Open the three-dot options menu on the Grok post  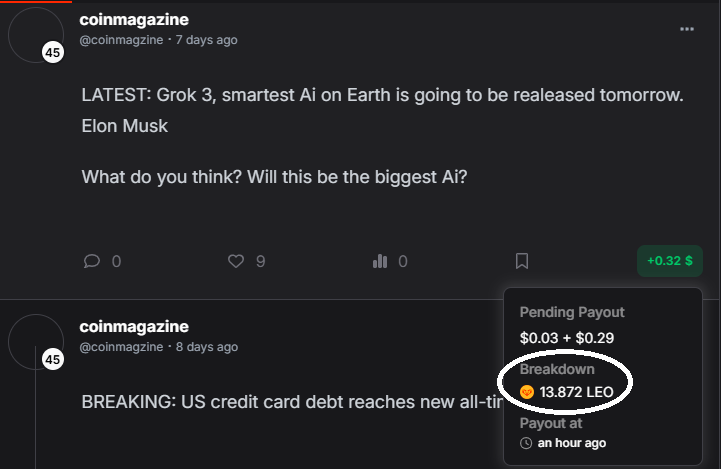pos(687,29)
